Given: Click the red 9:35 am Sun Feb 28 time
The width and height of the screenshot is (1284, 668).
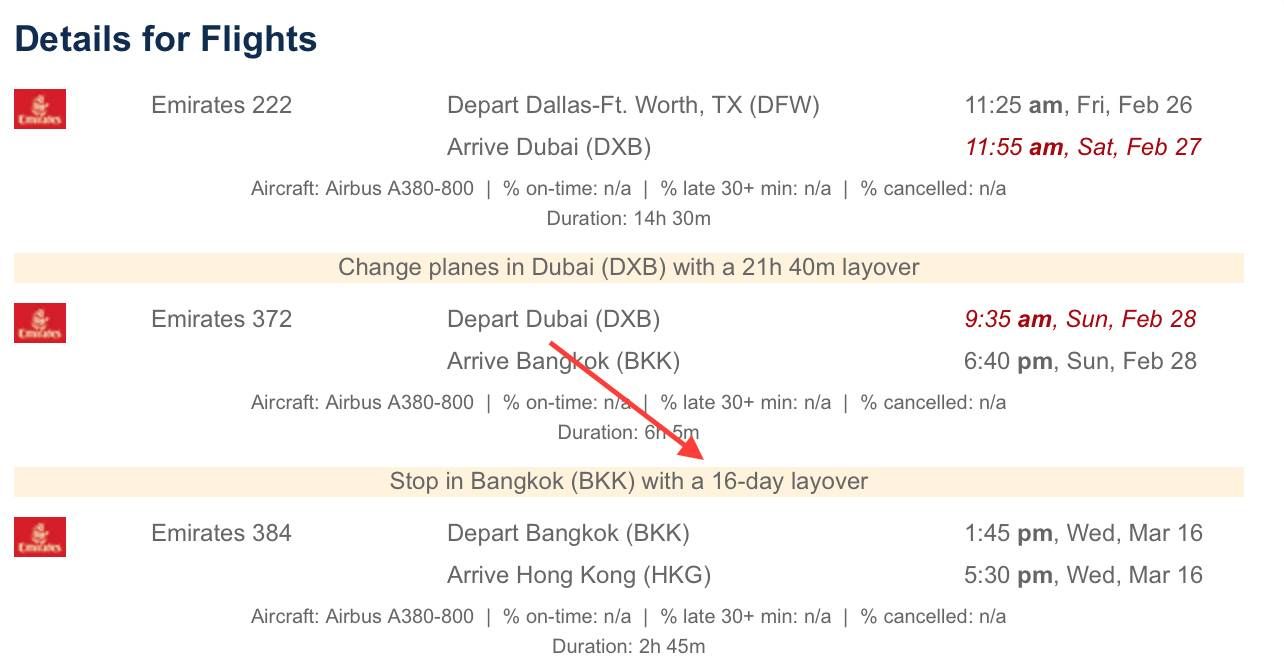Looking at the screenshot, I should [1080, 319].
